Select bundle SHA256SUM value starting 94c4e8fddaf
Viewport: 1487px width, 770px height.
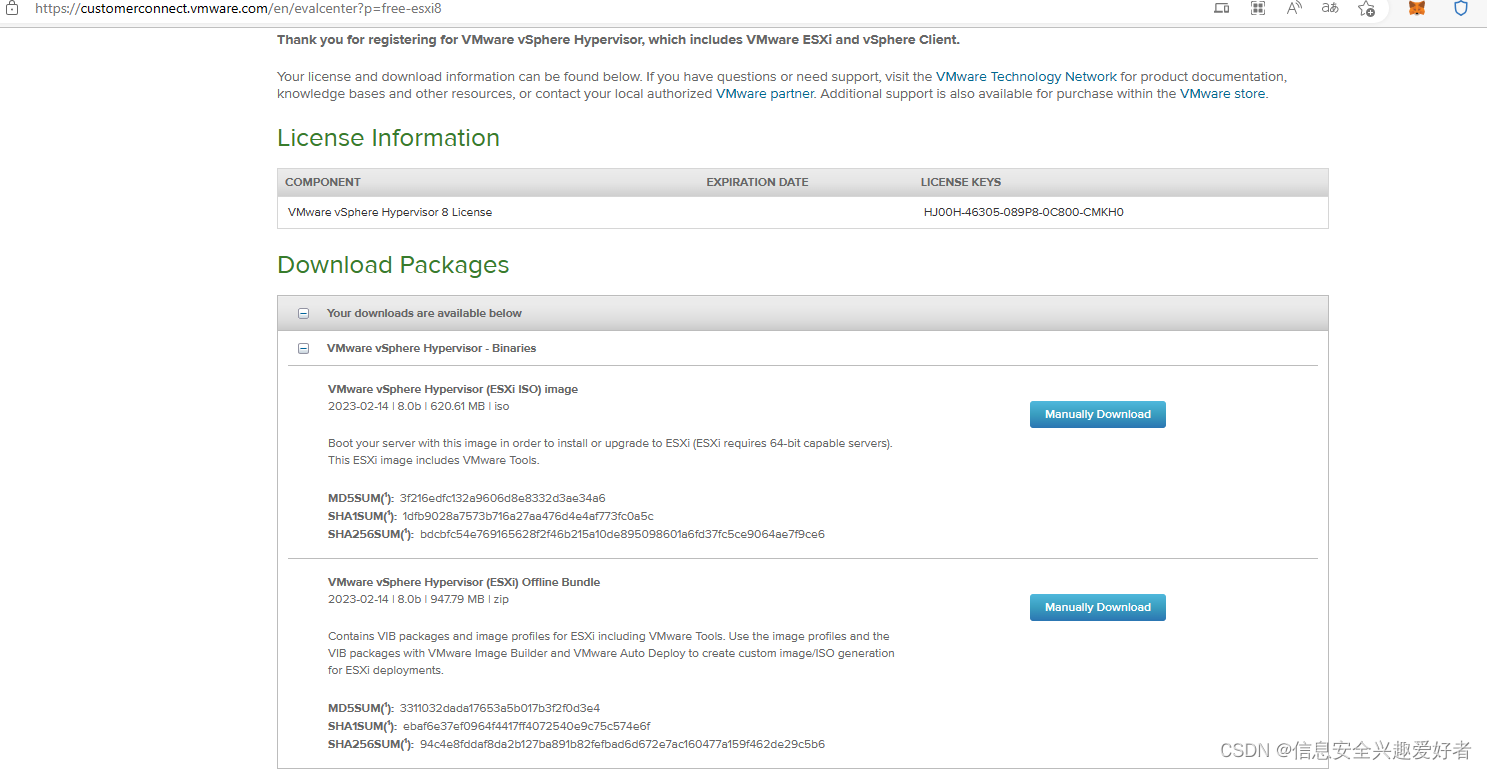pos(622,744)
